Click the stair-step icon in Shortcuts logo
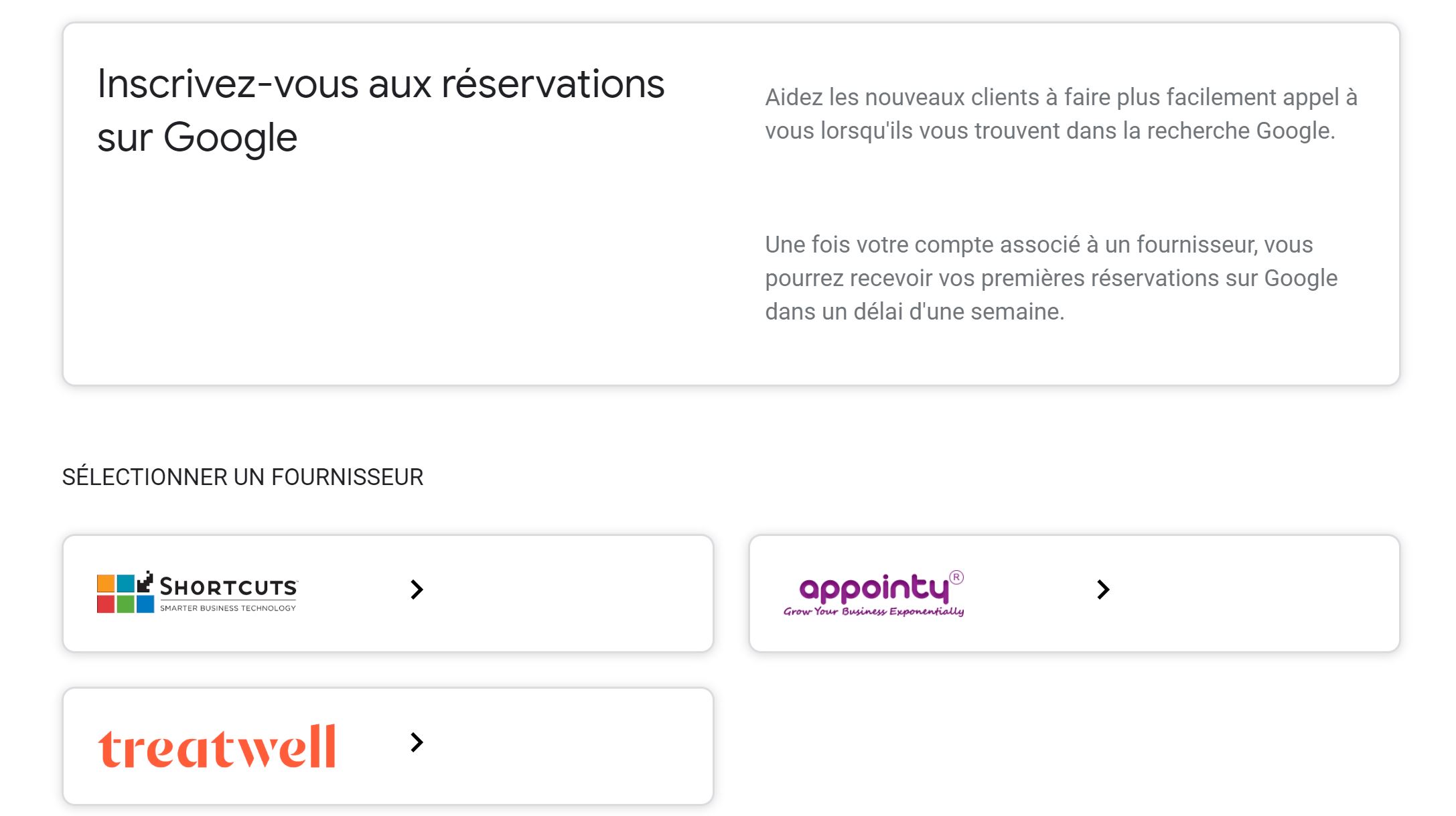1456x816 pixels. (x=145, y=582)
